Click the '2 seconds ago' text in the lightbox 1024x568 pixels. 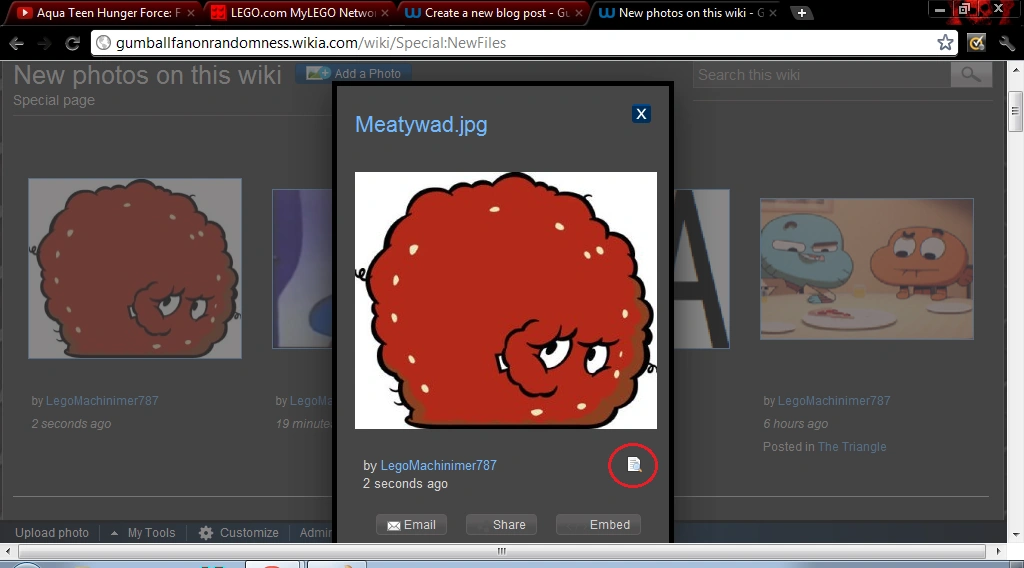pos(406,484)
